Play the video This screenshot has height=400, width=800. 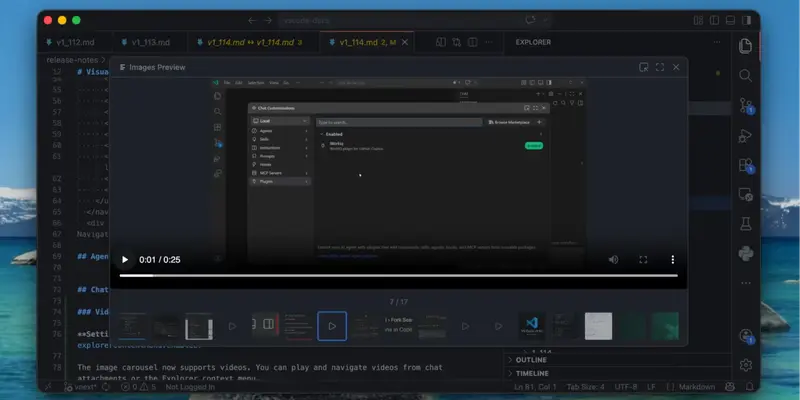(x=124, y=260)
